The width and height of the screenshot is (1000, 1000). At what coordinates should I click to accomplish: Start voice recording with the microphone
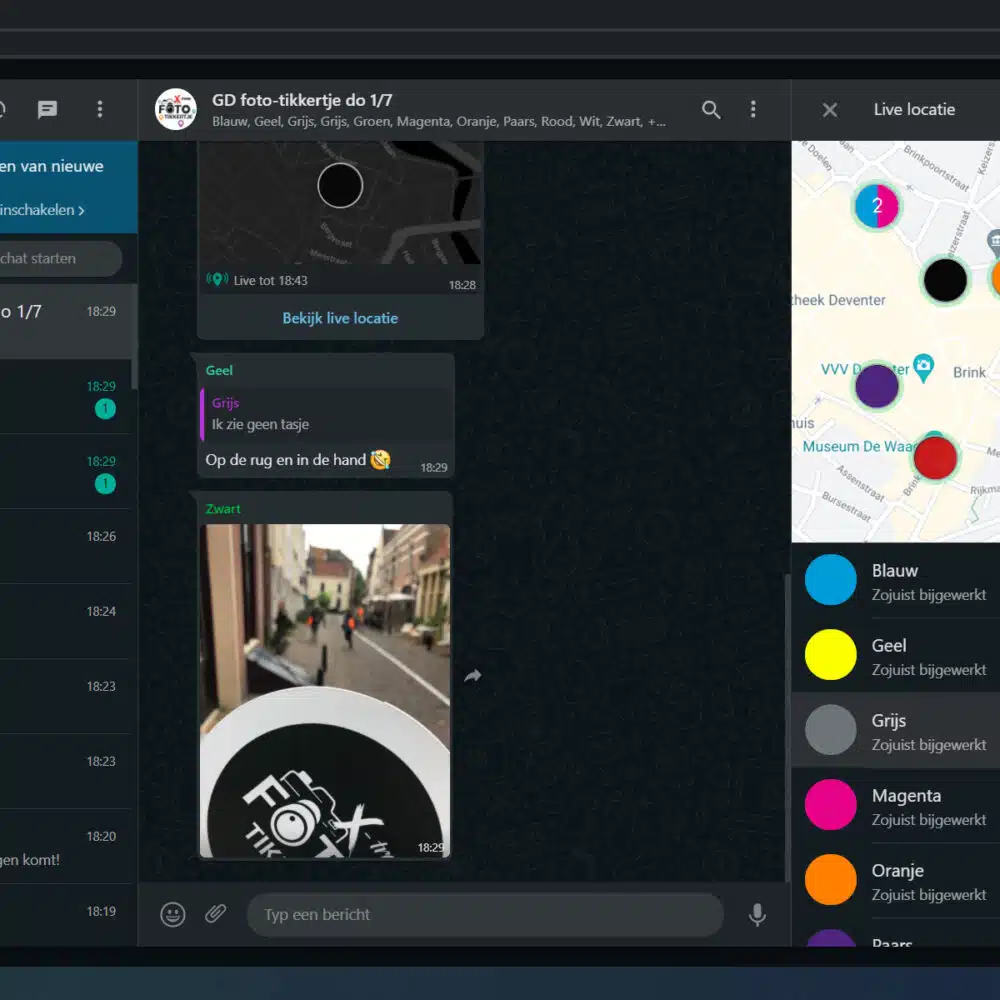pyautogui.click(x=757, y=914)
